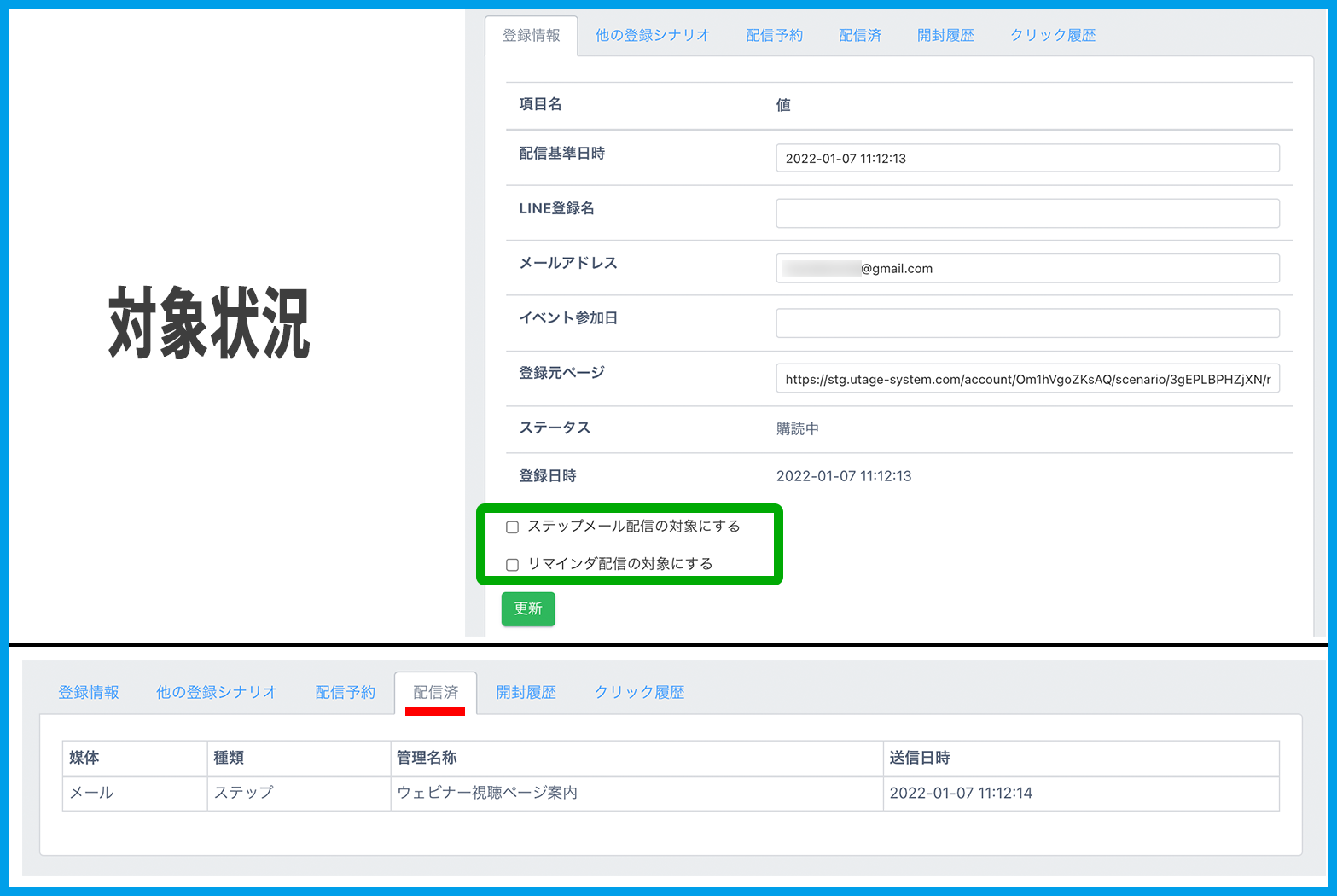The width and height of the screenshot is (1337, 896).
Task: Click the 配信基準日時 date field
Action: click(x=1026, y=159)
